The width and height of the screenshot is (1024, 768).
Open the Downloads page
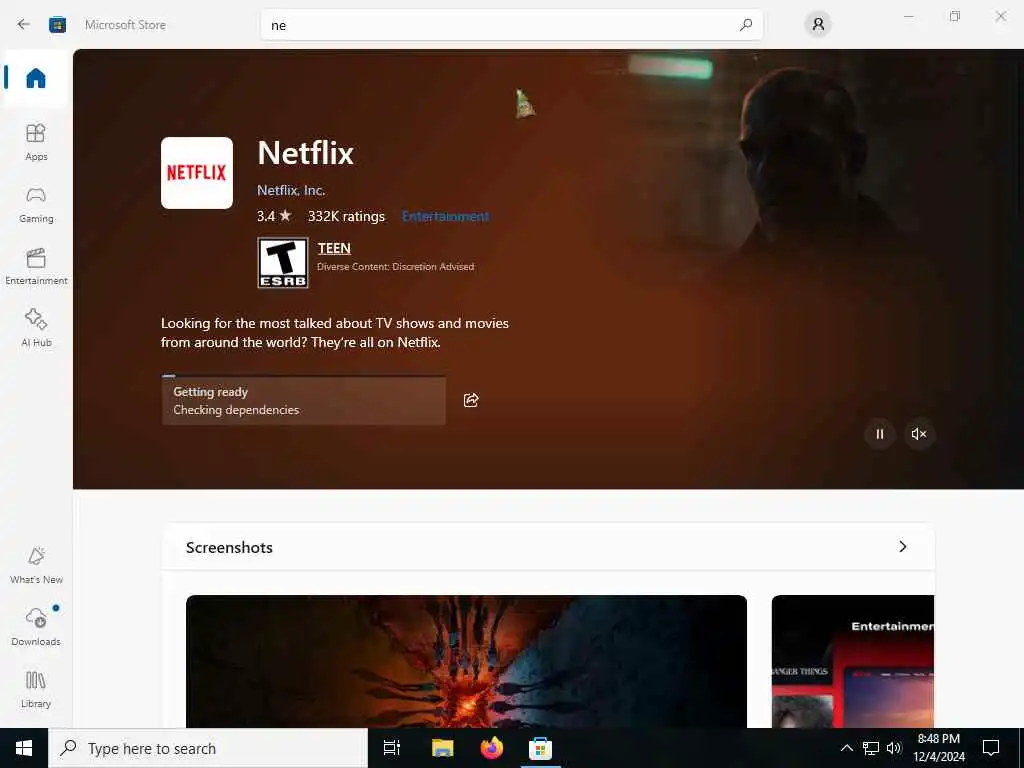36,628
